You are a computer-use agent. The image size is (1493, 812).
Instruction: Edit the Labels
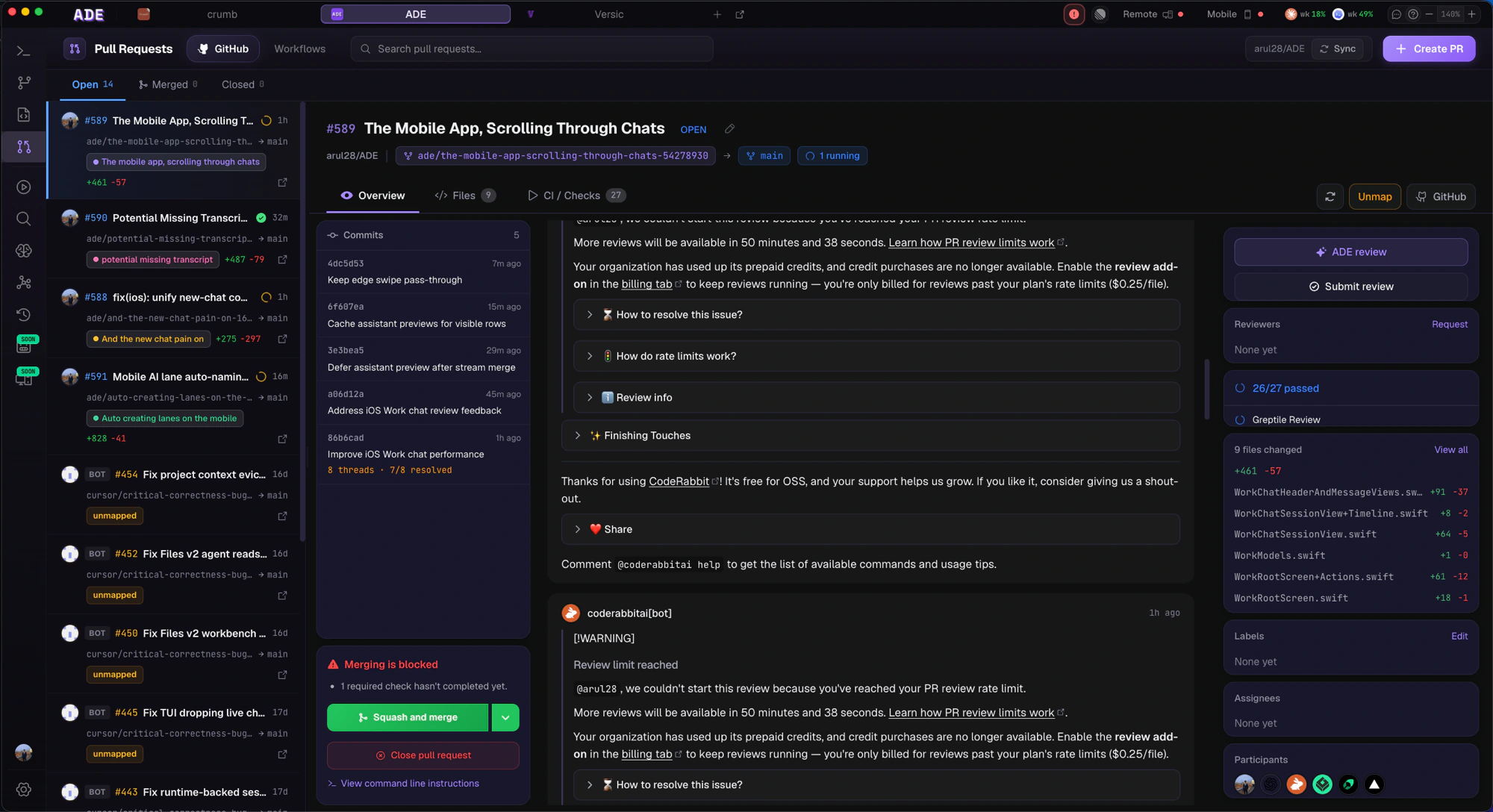point(1459,637)
